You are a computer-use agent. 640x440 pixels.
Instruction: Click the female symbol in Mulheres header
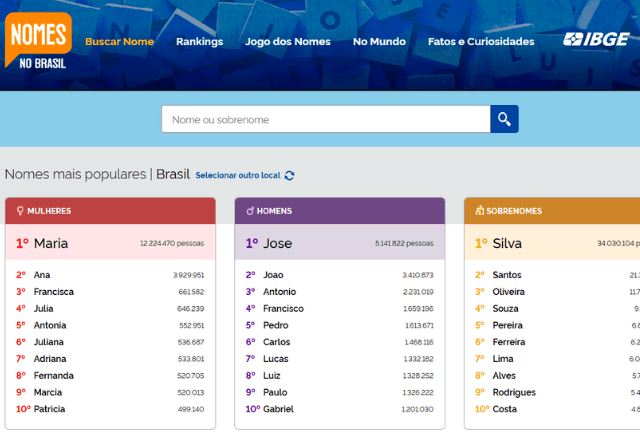pyautogui.click(x=20, y=211)
